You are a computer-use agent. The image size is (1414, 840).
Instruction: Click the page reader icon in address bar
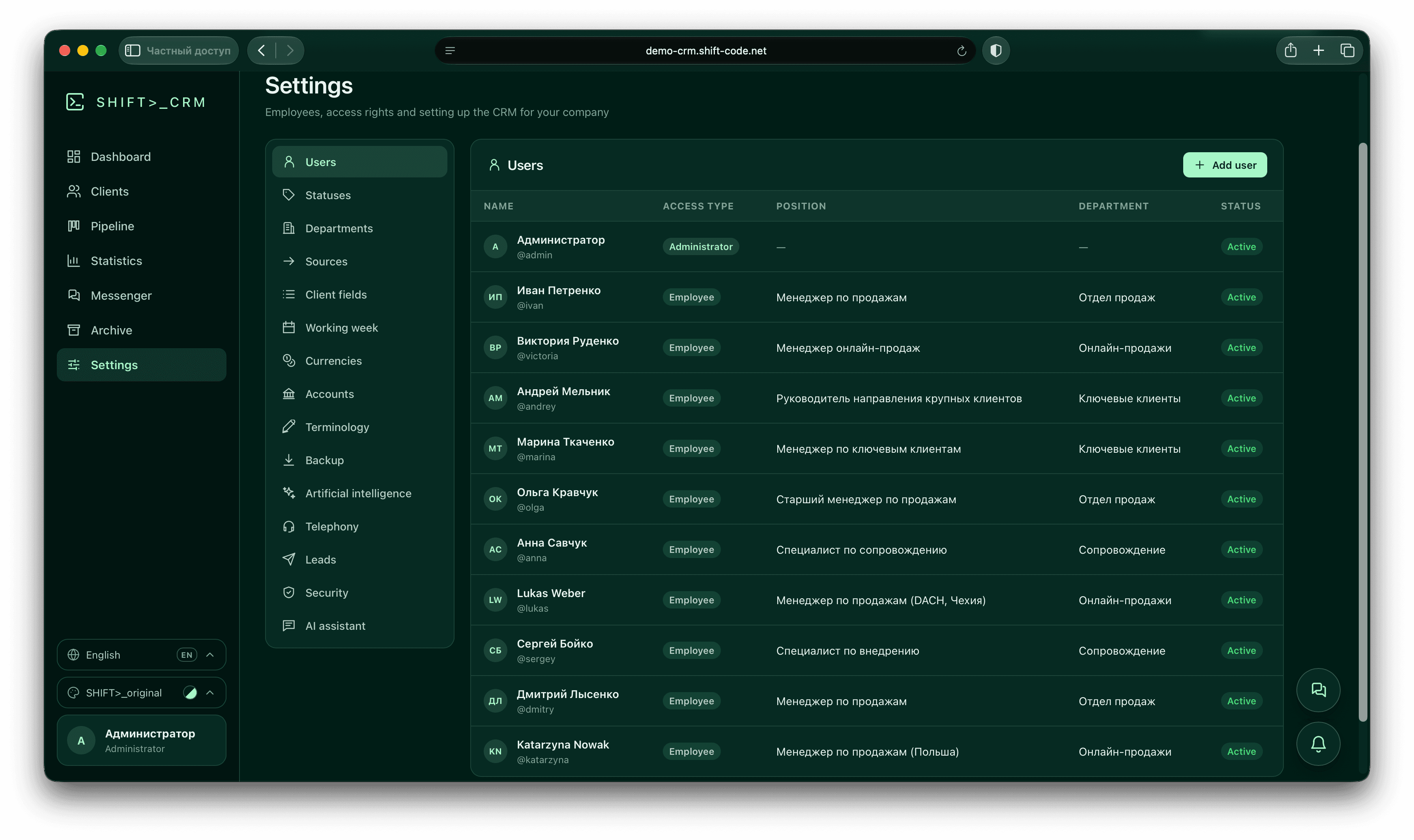click(450, 51)
